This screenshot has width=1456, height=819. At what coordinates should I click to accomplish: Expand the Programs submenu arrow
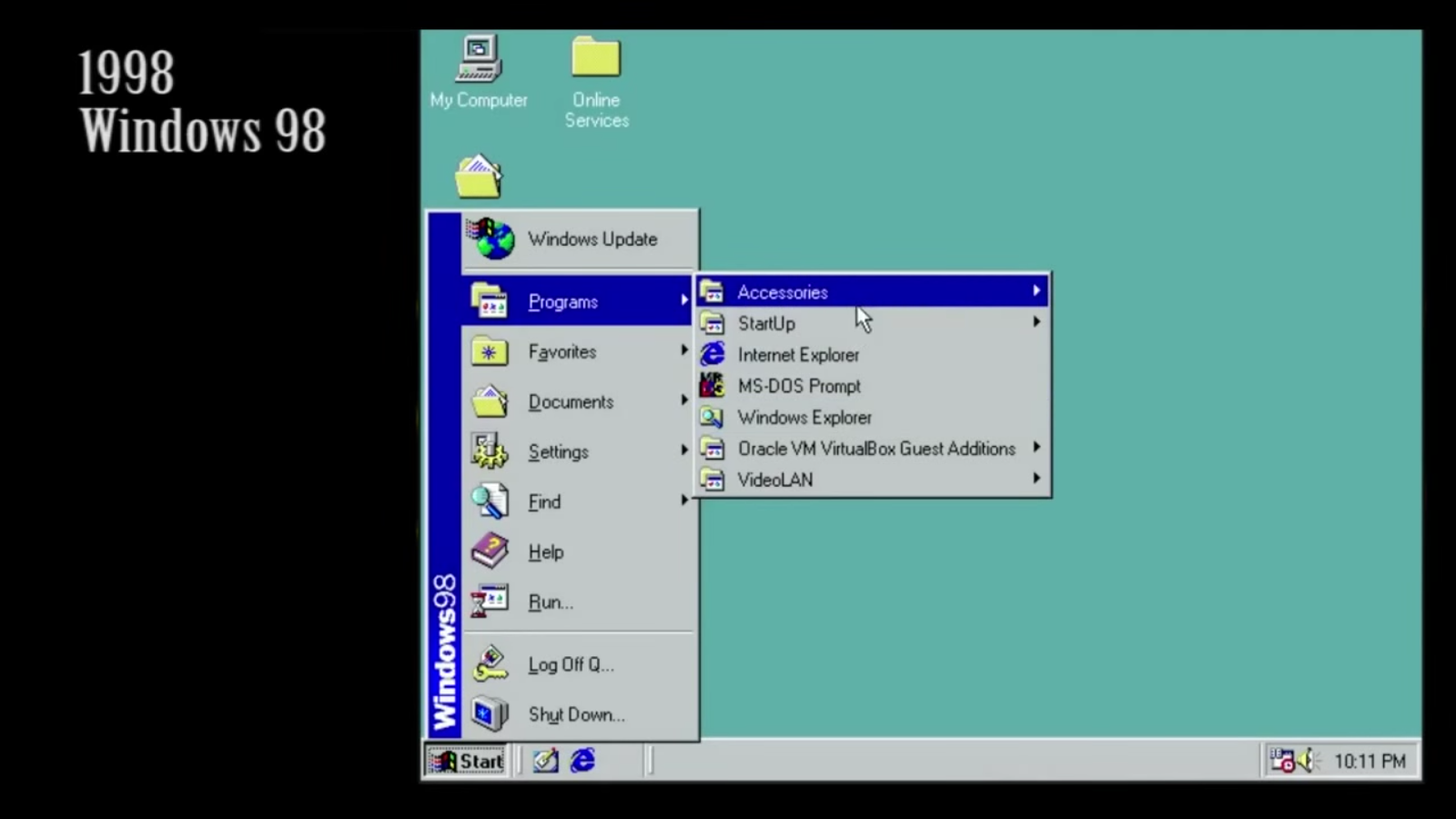pos(683,300)
